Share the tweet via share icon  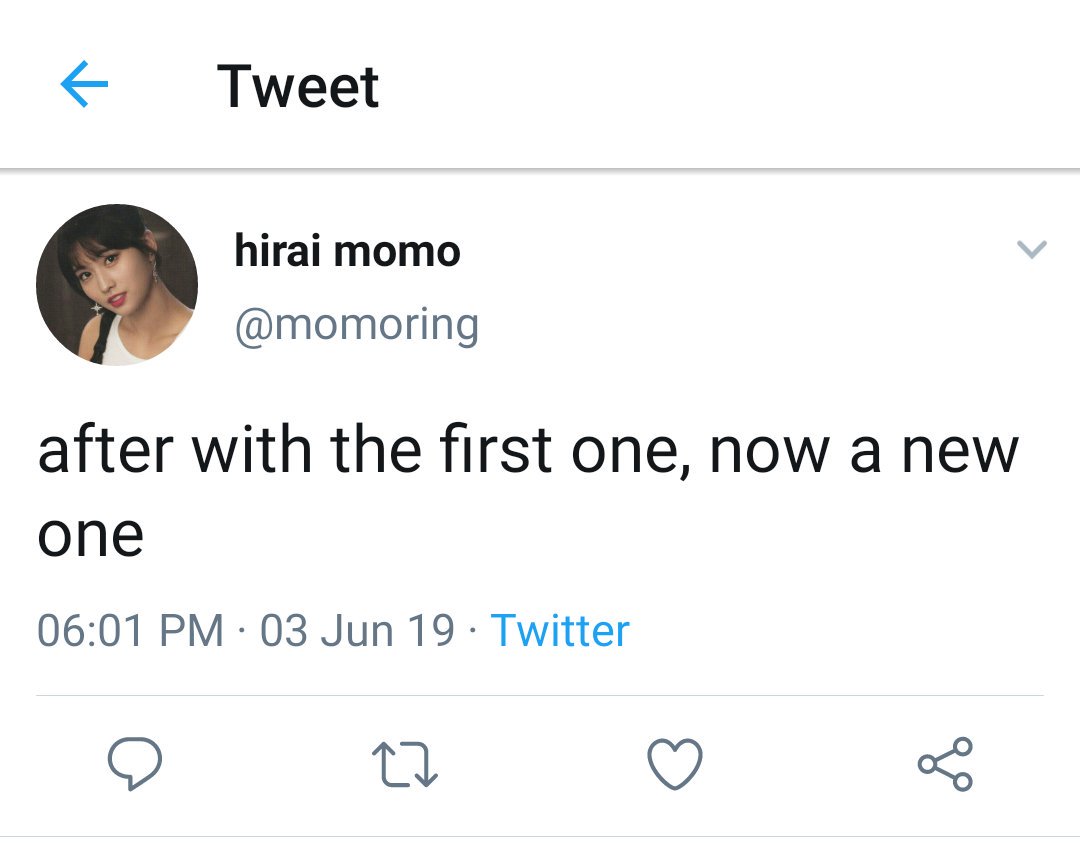click(x=945, y=764)
